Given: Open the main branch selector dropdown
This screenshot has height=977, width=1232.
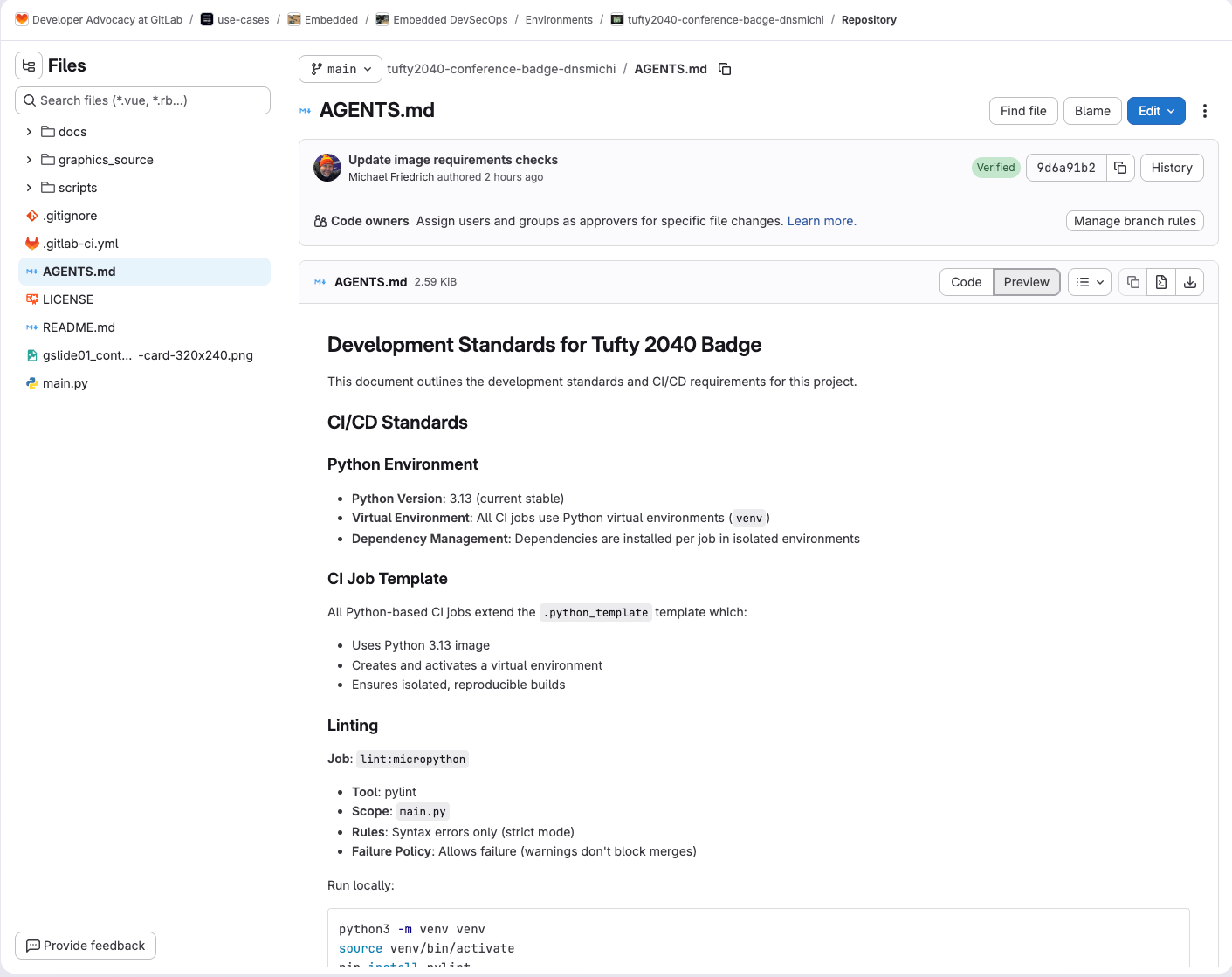Looking at the screenshot, I should pyautogui.click(x=341, y=69).
